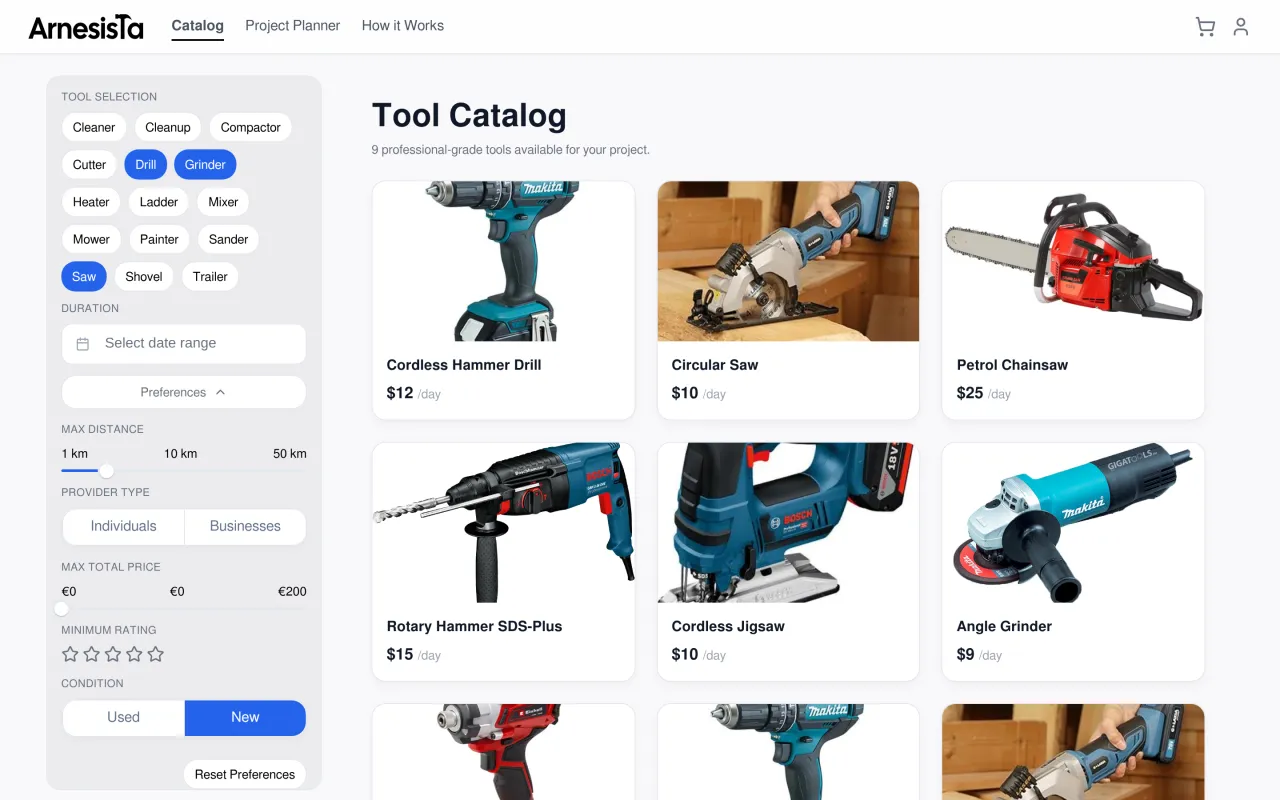Image resolution: width=1280 pixels, height=800 pixels.
Task: Toggle the Cleaner tool filter
Action: tap(94, 127)
